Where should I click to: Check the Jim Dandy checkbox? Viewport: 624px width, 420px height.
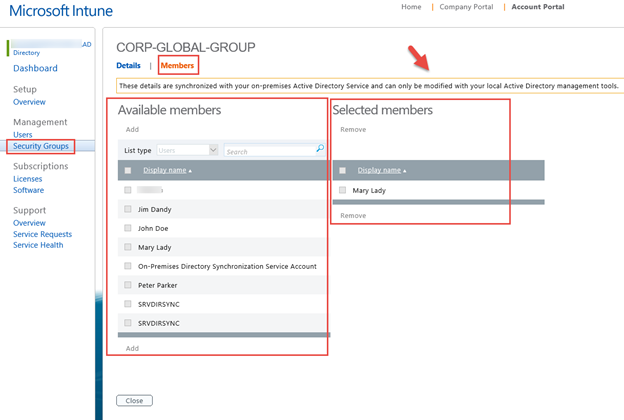(128, 209)
